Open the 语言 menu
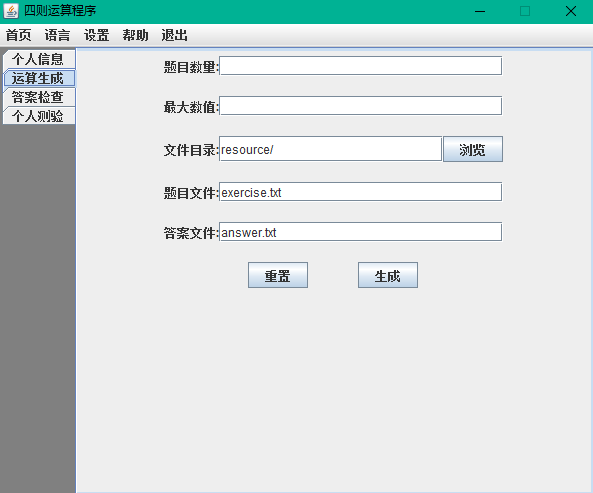This screenshot has height=493, width=593. (57, 35)
